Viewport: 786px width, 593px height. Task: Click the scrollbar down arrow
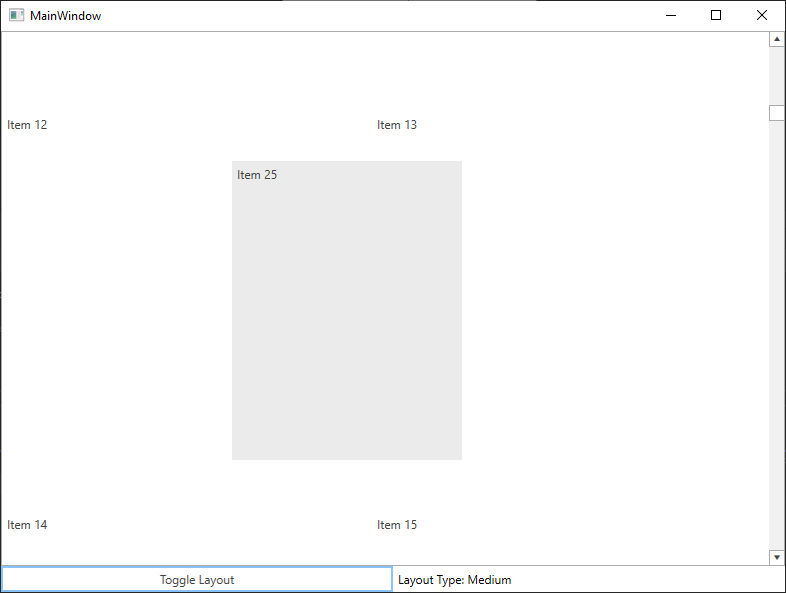pyautogui.click(x=776, y=557)
